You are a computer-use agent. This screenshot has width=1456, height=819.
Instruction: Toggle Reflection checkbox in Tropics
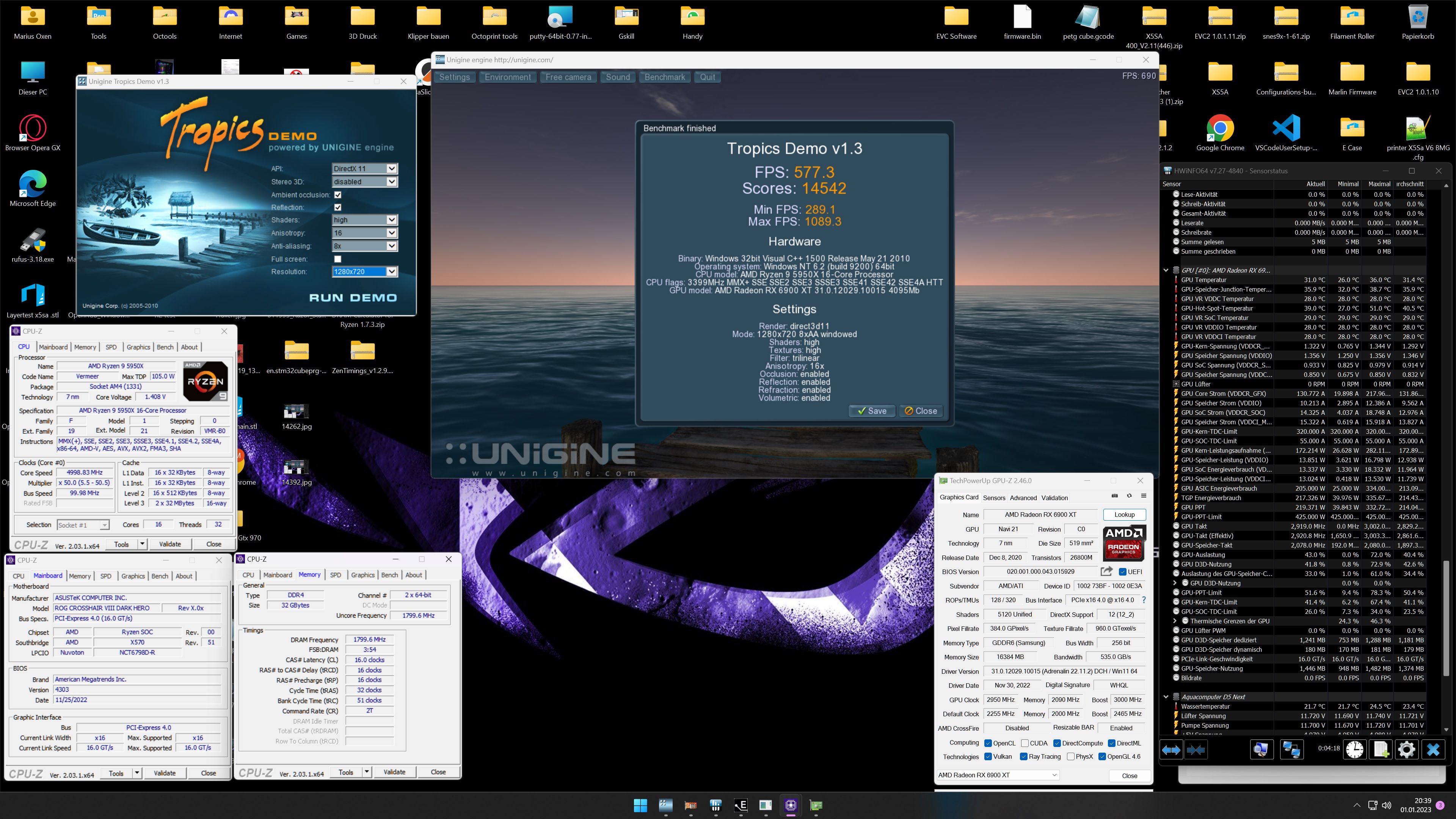click(337, 207)
